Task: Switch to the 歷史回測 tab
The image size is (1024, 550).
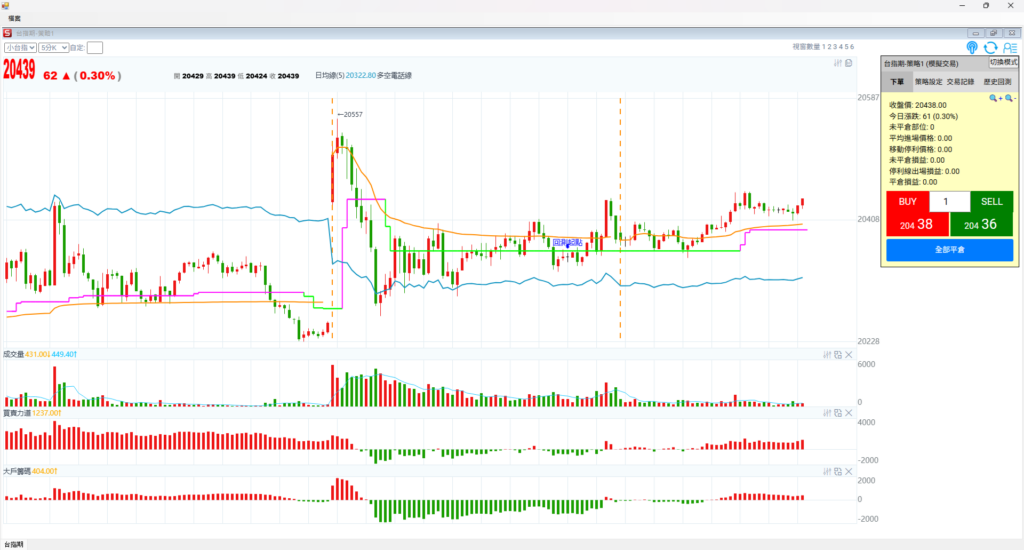Action: (997, 83)
